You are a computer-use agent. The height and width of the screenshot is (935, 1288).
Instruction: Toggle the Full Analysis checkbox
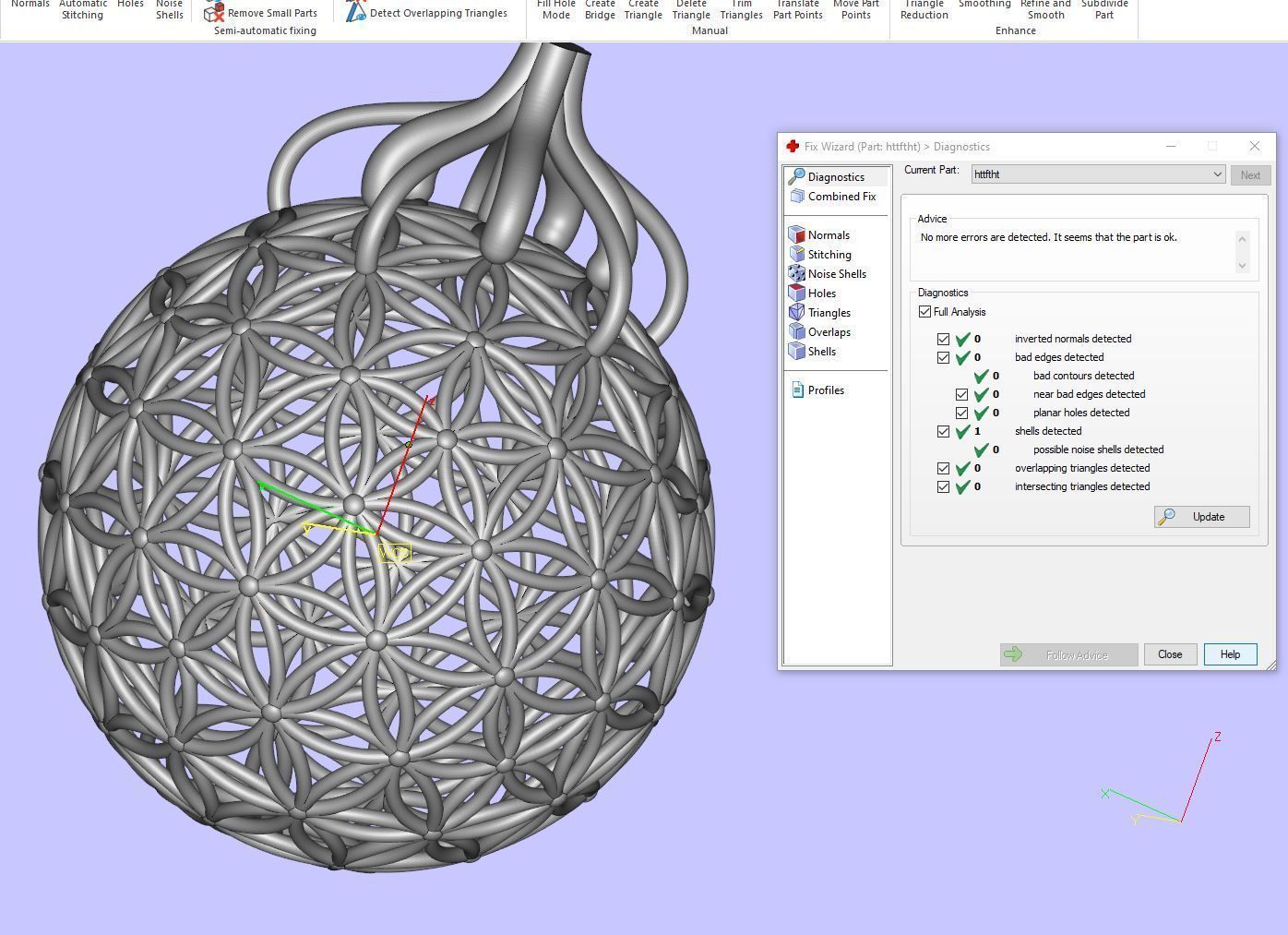point(925,312)
